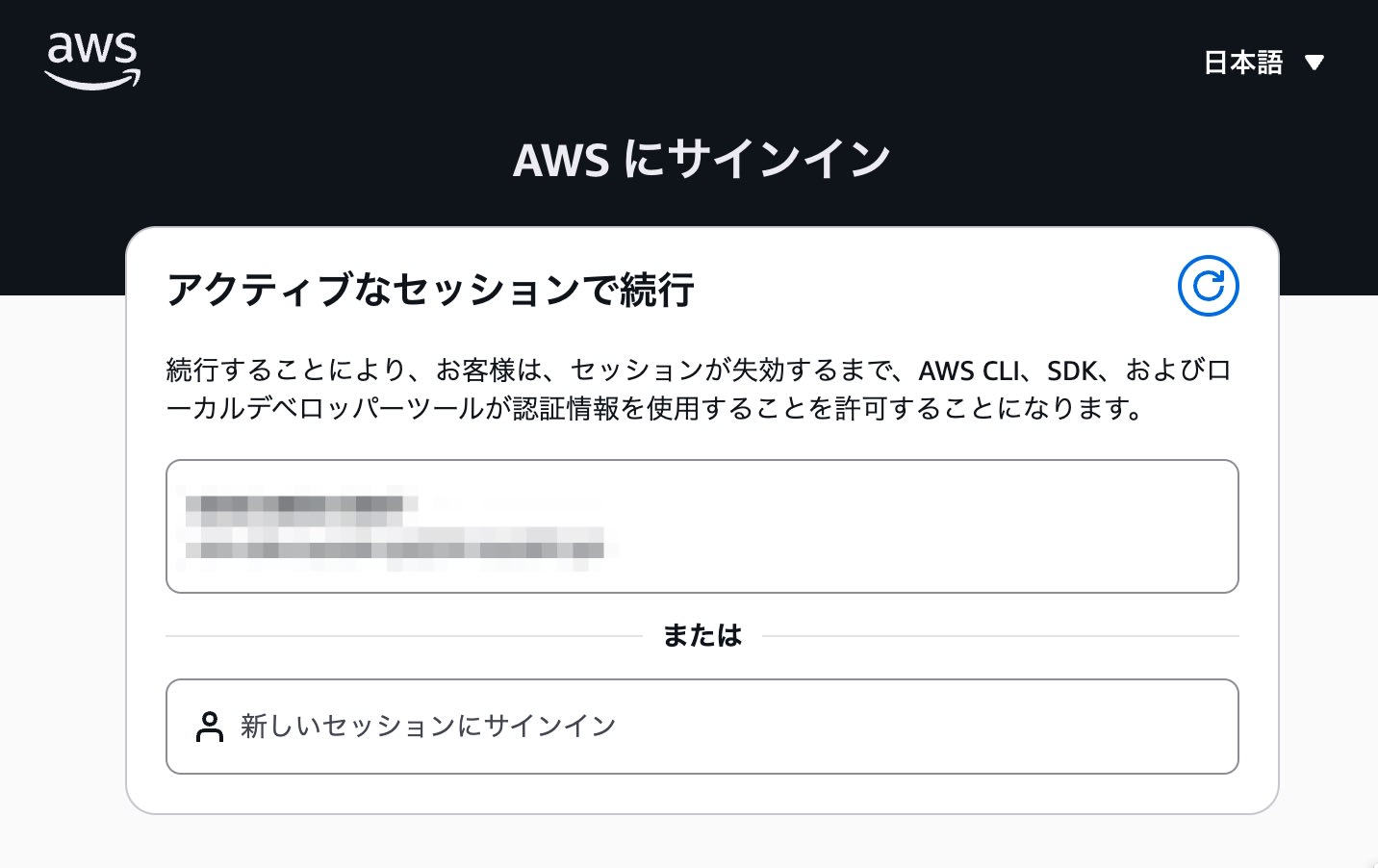
Task: Click the AWS smile arrow under the logo
Action: 92,82
